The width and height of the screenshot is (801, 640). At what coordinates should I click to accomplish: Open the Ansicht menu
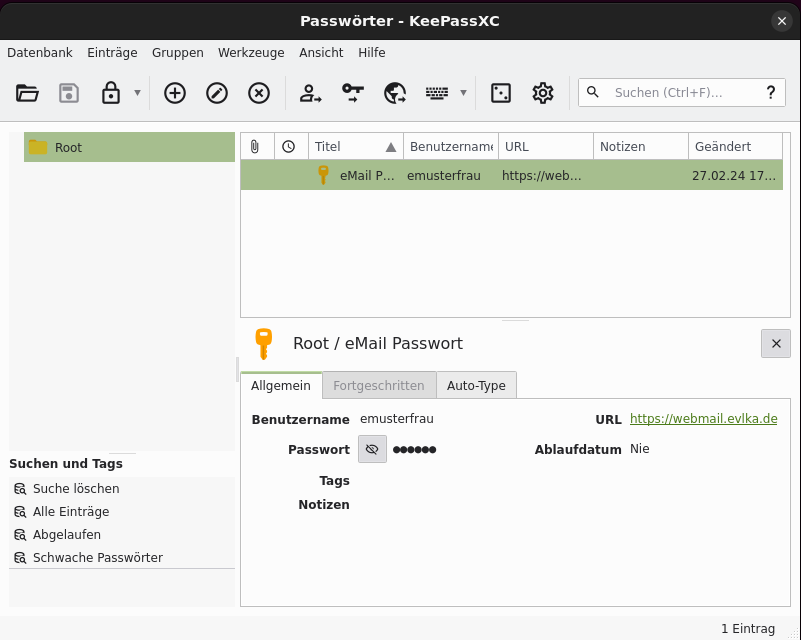pos(321,53)
